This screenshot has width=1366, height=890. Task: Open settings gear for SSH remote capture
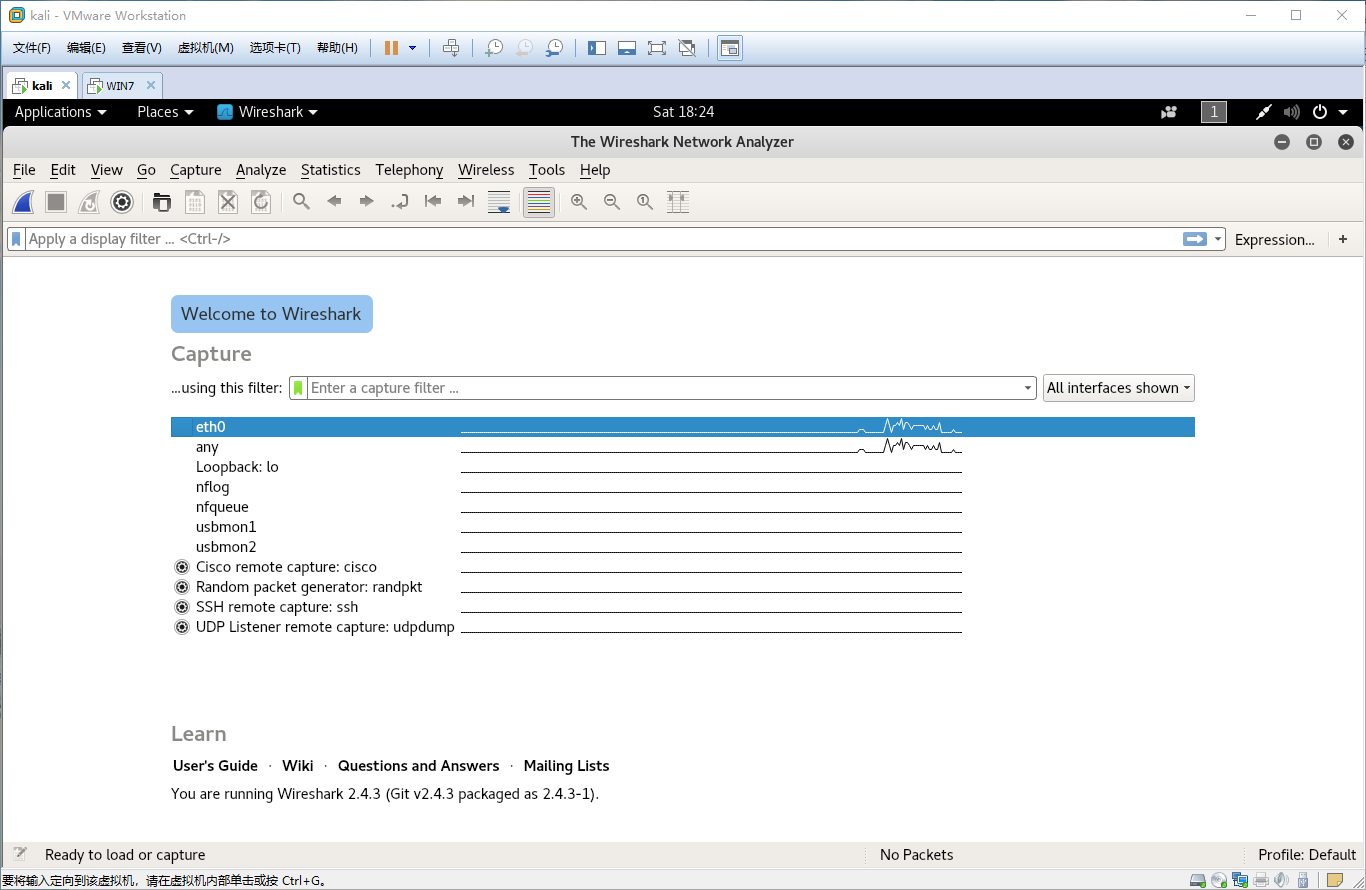(182, 607)
